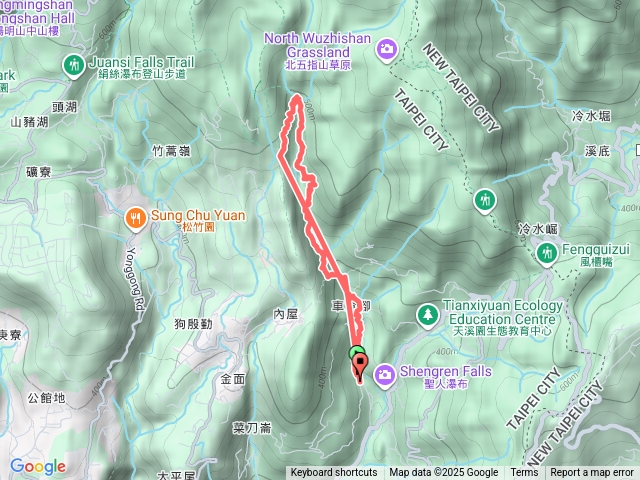The height and width of the screenshot is (480, 640).
Task: Click the North Wuzhishan Grassland camera marker
Action: 386,50
